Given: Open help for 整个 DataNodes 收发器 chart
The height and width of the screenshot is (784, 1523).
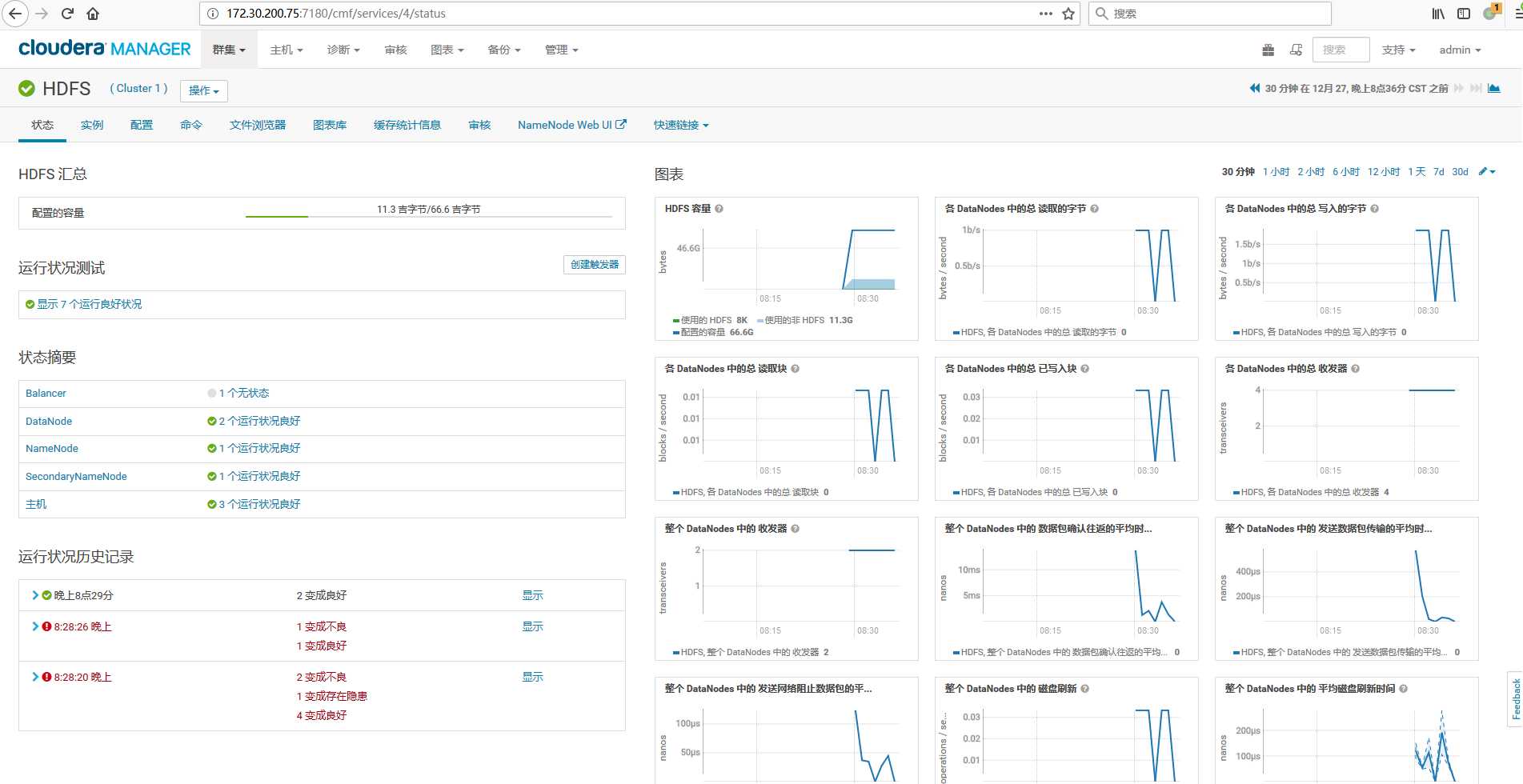Looking at the screenshot, I should [x=795, y=529].
